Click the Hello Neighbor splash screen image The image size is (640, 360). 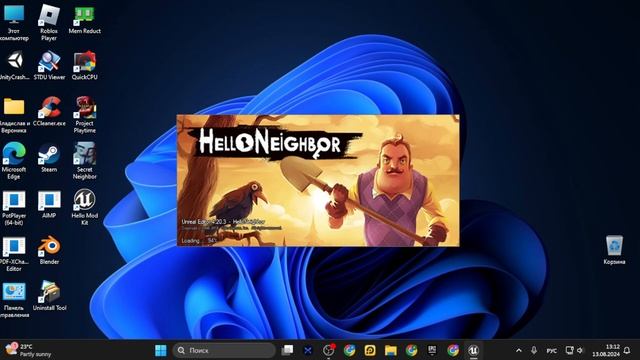tap(318, 180)
